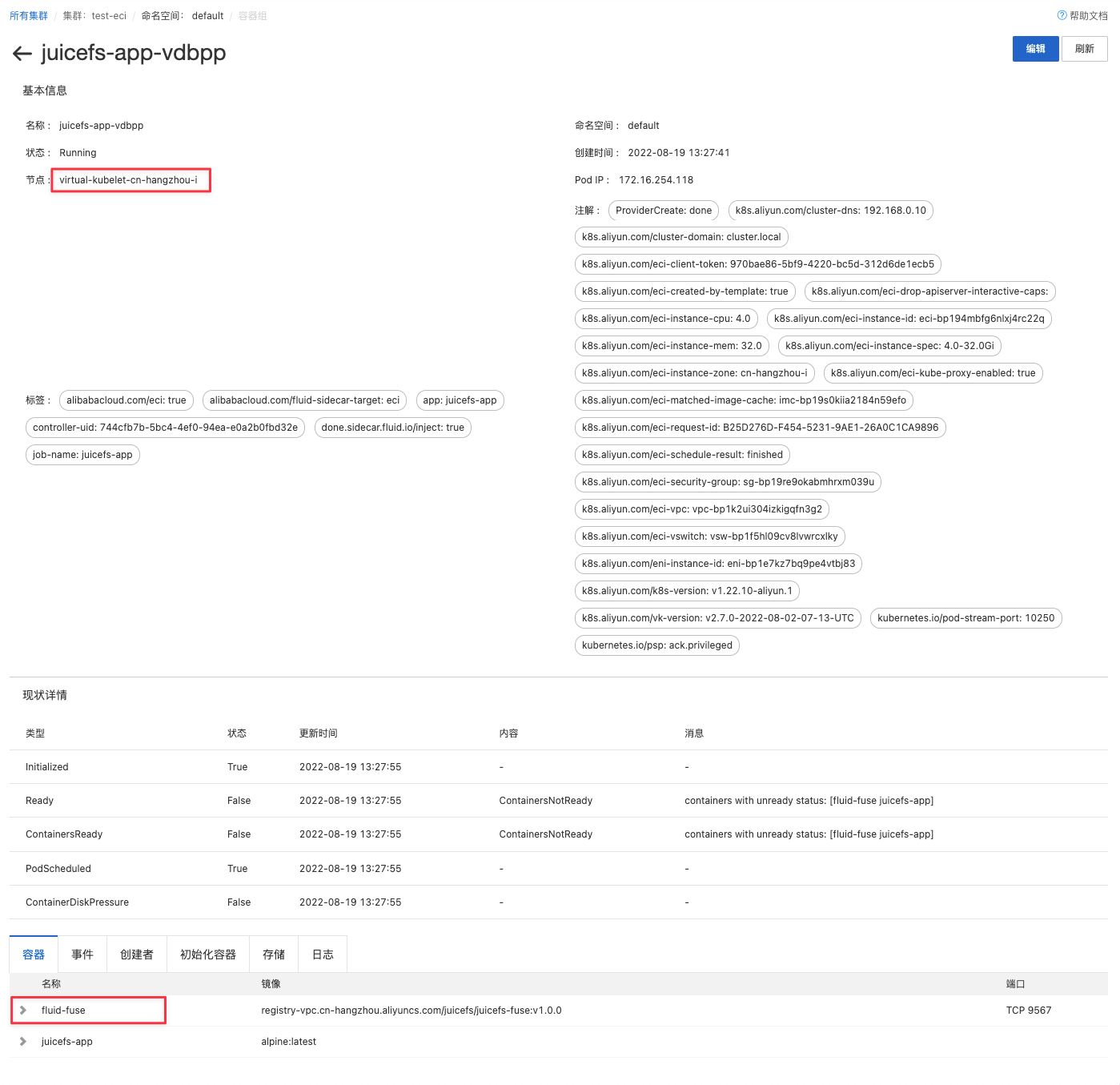The height and width of the screenshot is (1085, 1120).
Task: Click the app: juicefs-app label tag
Action: click(460, 400)
